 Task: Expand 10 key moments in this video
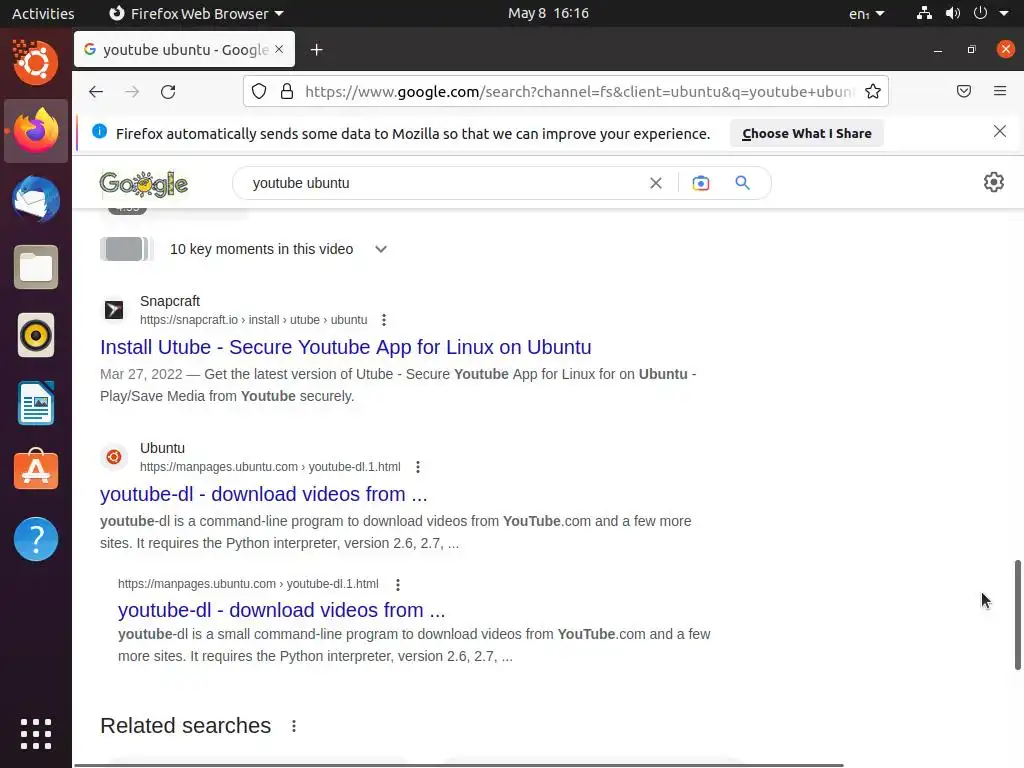(x=381, y=249)
